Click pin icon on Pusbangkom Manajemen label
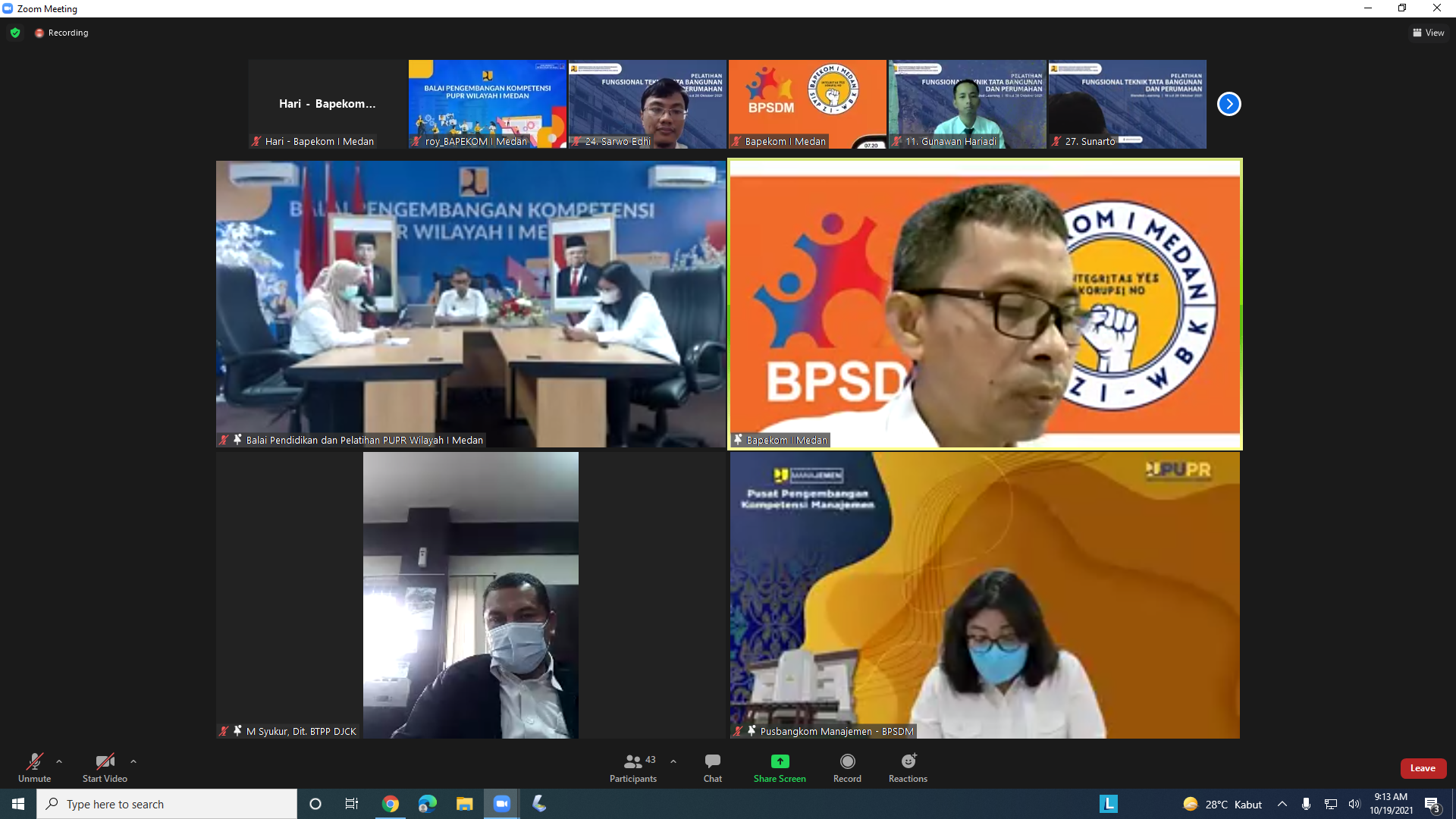The image size is (1456, 819). [x=752, y=730]
